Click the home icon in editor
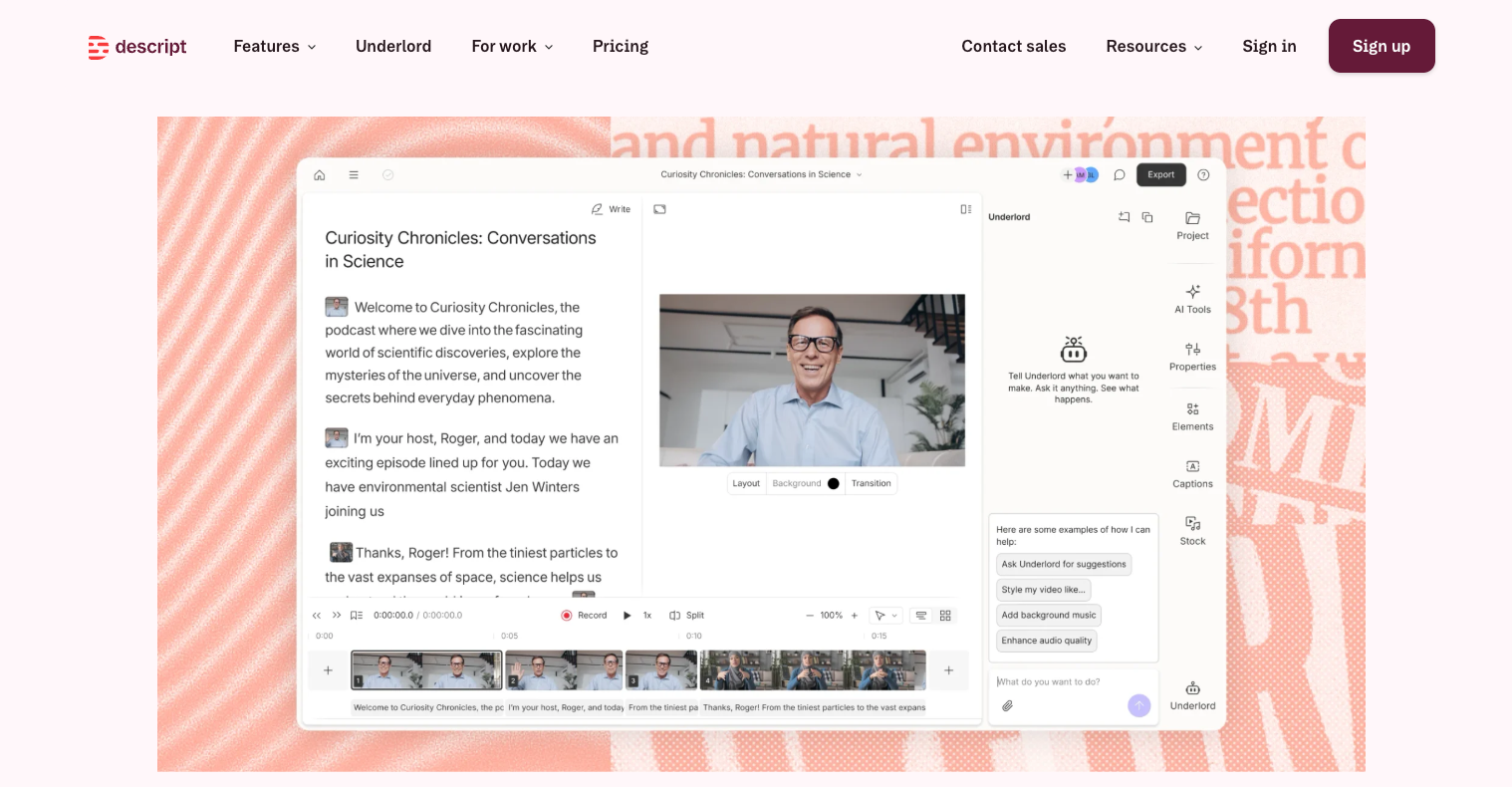1512x787 pixels. [x=320, y=175]
